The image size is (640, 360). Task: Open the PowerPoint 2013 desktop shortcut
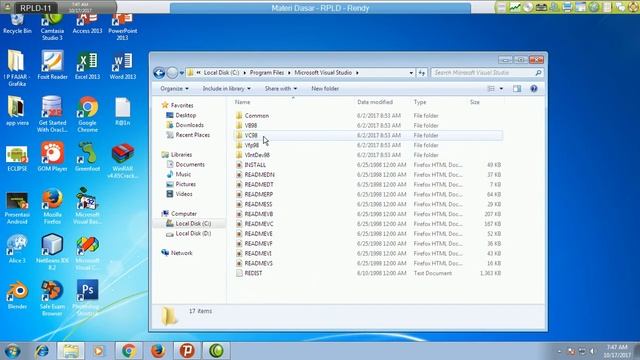click(x=122, y=27)
